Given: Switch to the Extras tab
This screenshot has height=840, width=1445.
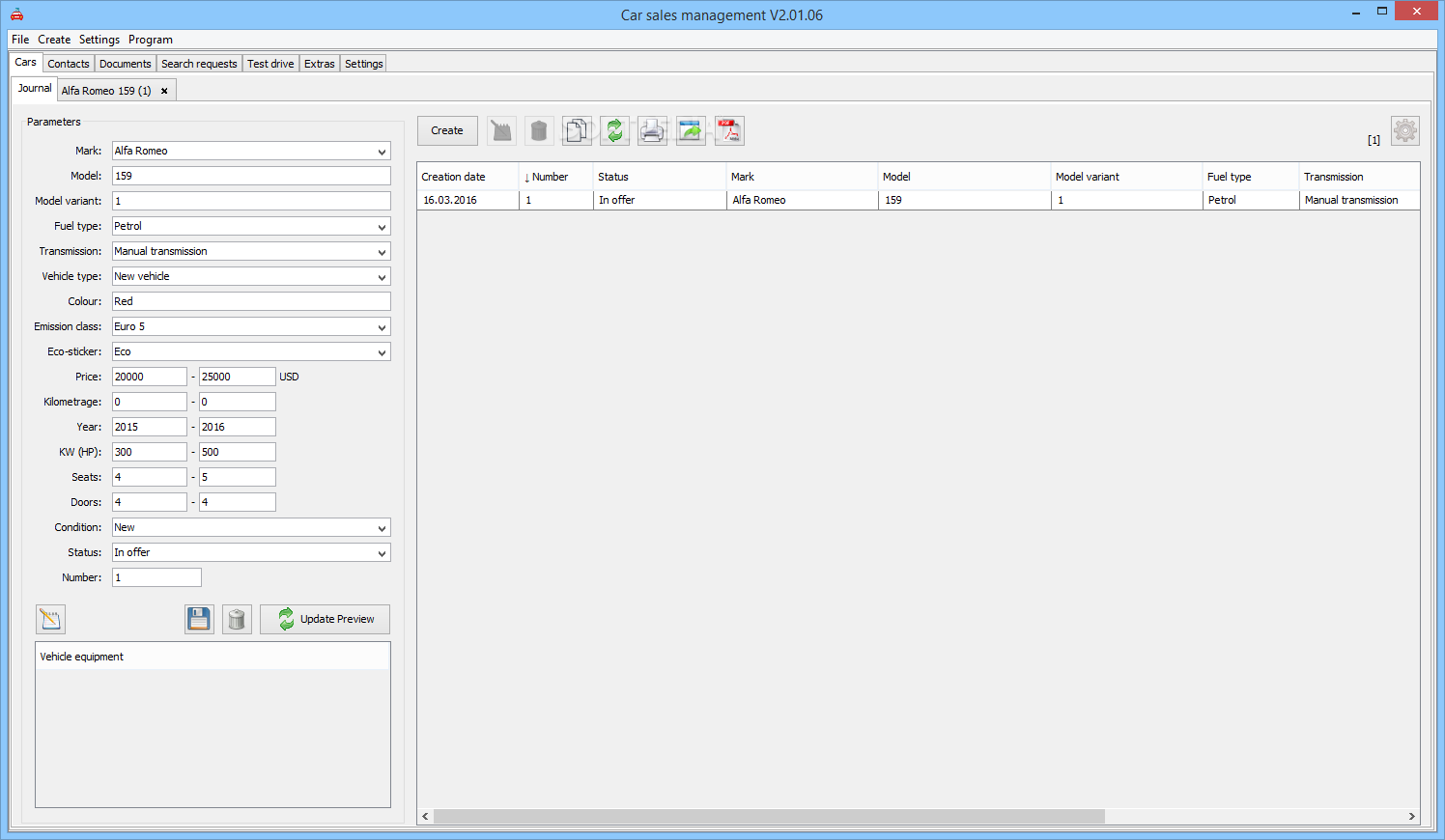Looking at the screenshot, I should [x=320, y=64].
